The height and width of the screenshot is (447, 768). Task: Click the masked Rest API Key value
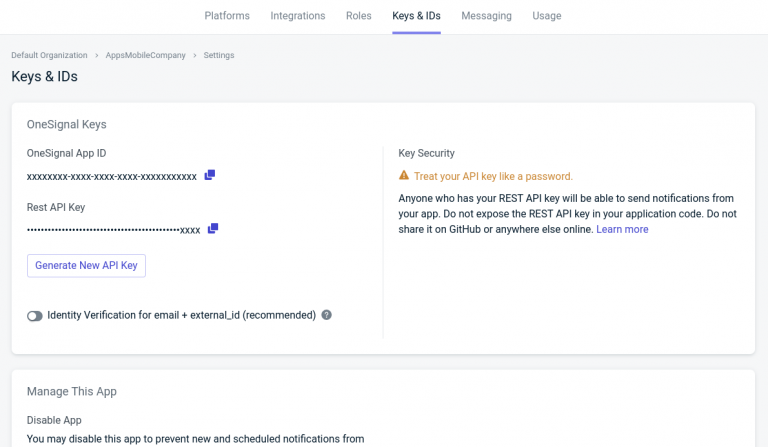coord(113,230)
